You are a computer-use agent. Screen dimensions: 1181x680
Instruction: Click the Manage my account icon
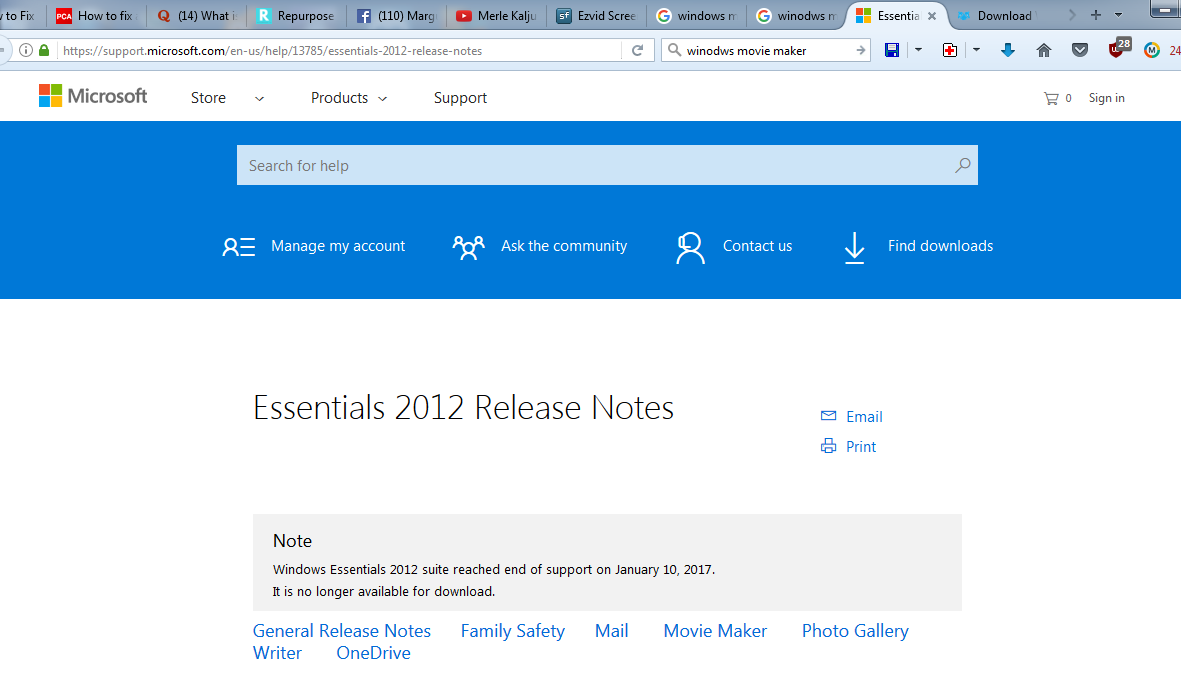click(x=239, y=246)
